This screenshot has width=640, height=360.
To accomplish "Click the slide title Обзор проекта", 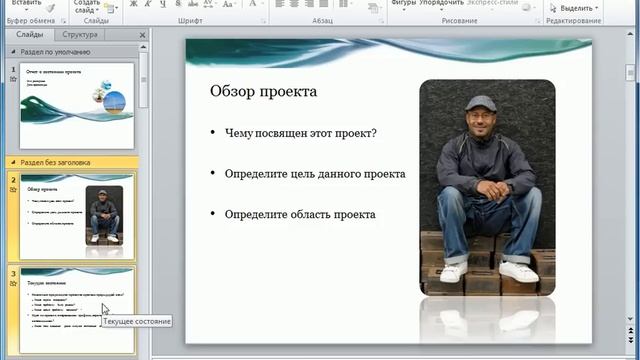I will (x=263, y=91).
